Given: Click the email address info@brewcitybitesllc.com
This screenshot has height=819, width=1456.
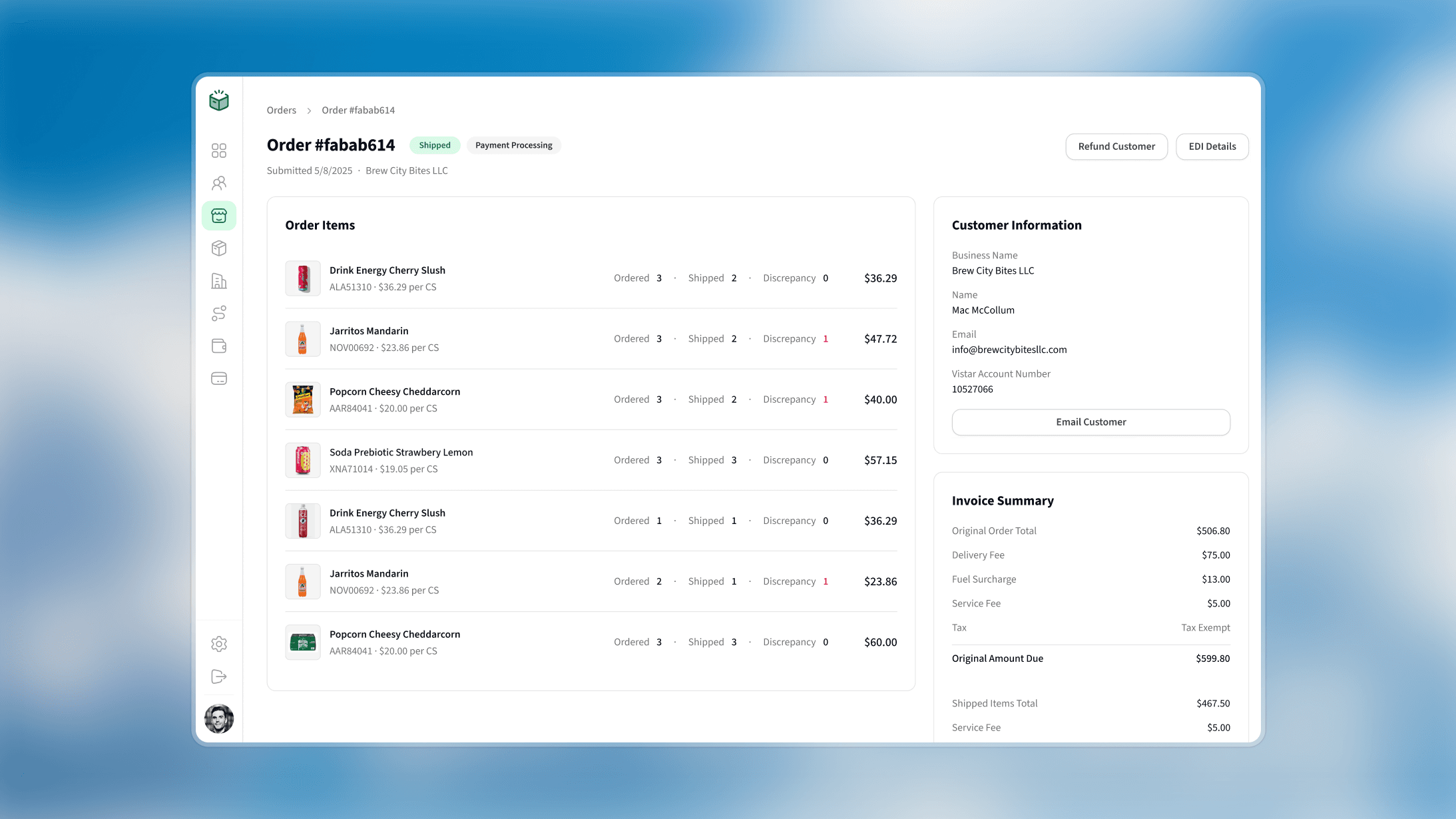Looking at the screenshot, I should (x=1009, y=349).
